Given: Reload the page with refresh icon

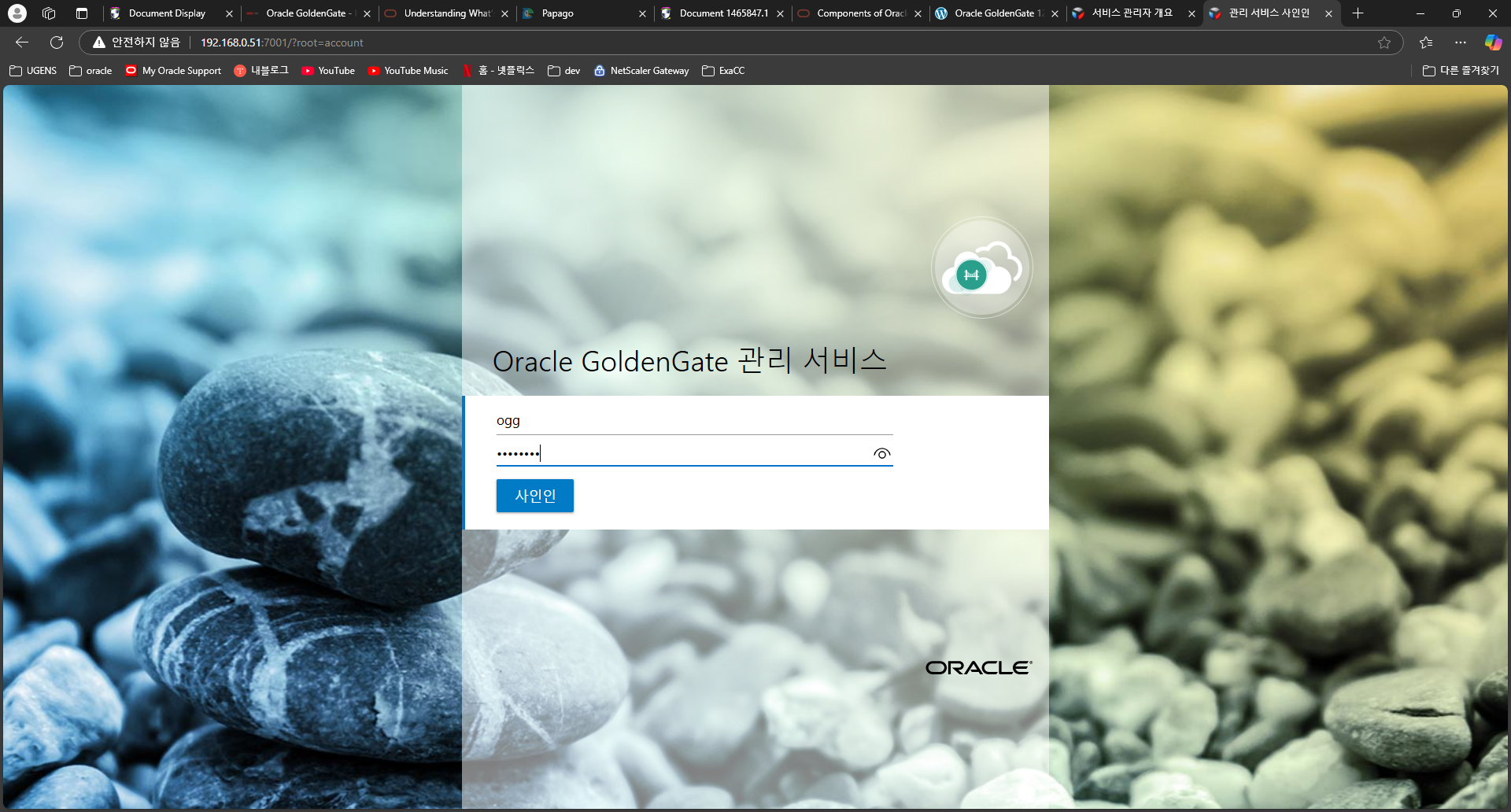Looking at the screenshot, I should 57,42.
